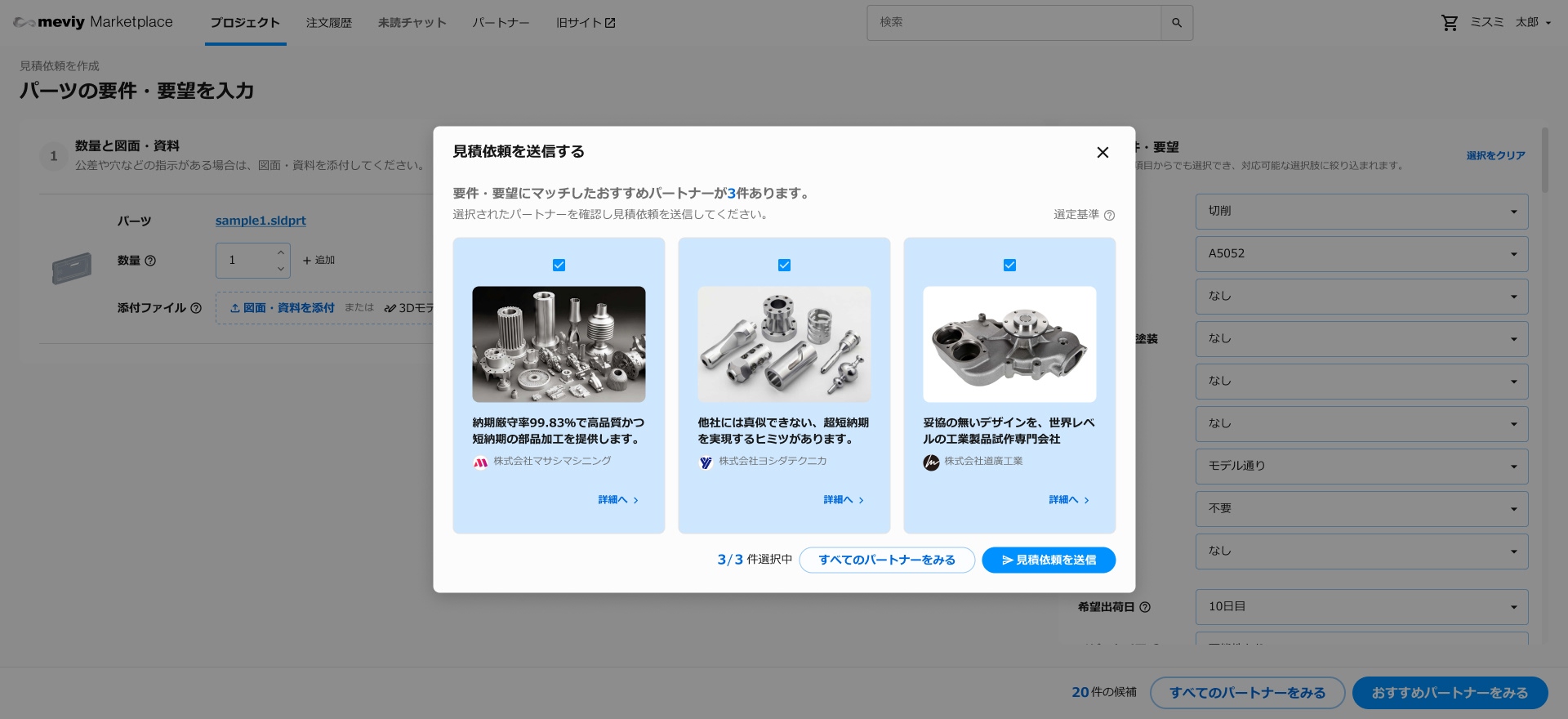The width and height of the screenshot is (1568, 719).
Task: Click the 選定基準 help icon
Action: pyautogui.click(x=1109, y=216)
